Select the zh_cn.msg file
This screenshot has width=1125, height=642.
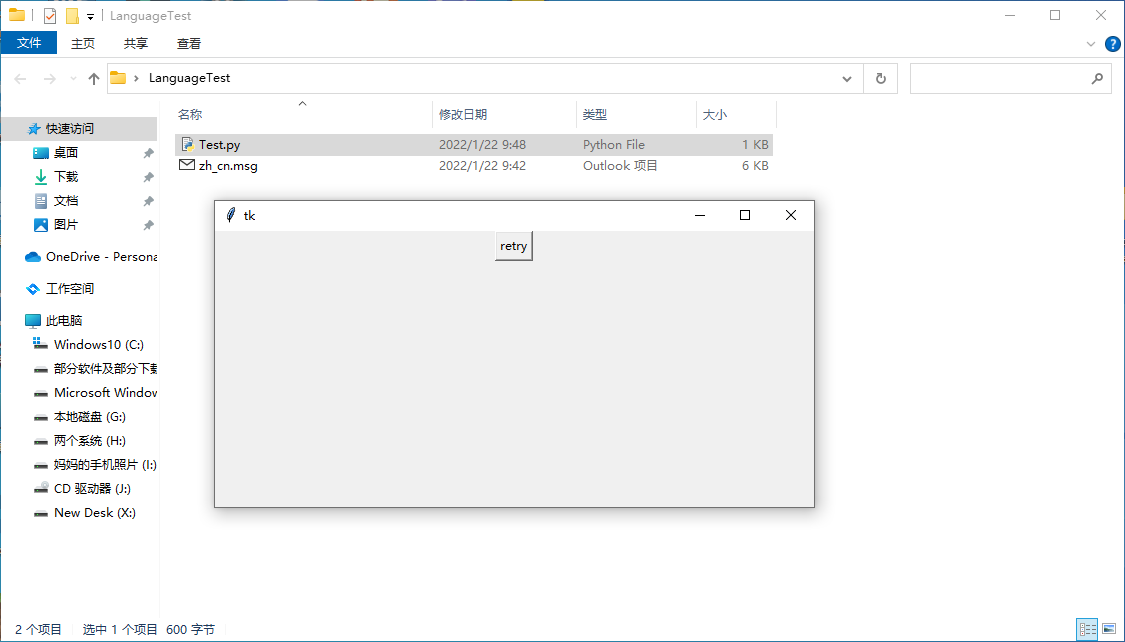tap(474, 166)
